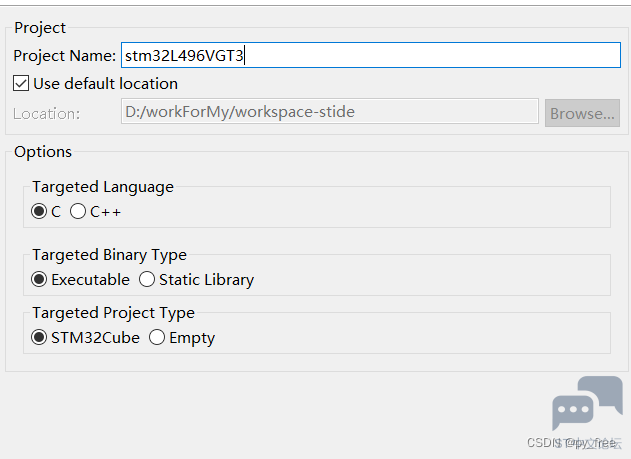Click the 'Targeted Binary Type' group title
The width and height of the screenshot is (631, 459).
(110, 255)
